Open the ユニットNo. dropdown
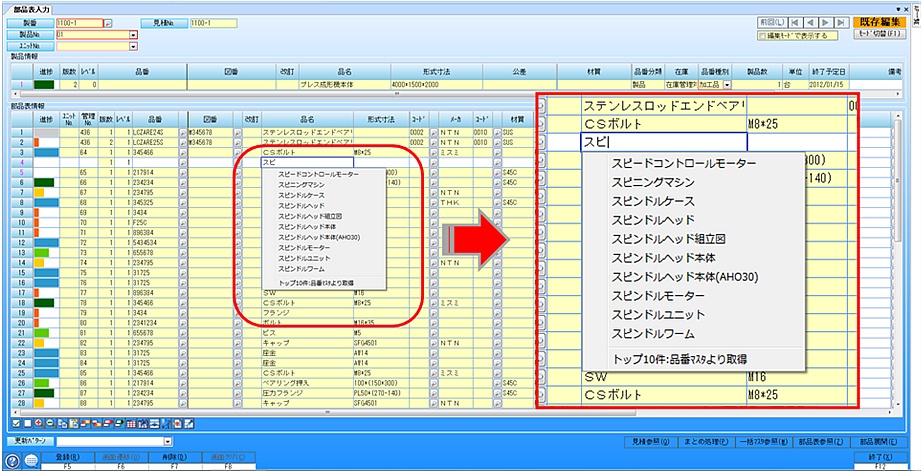Screen dimensions: 922x472 133,46
